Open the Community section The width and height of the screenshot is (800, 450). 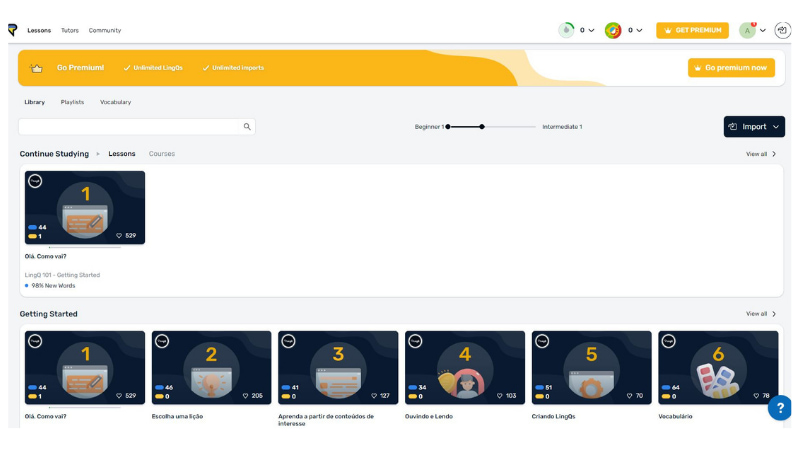click(x=105, y=31)
